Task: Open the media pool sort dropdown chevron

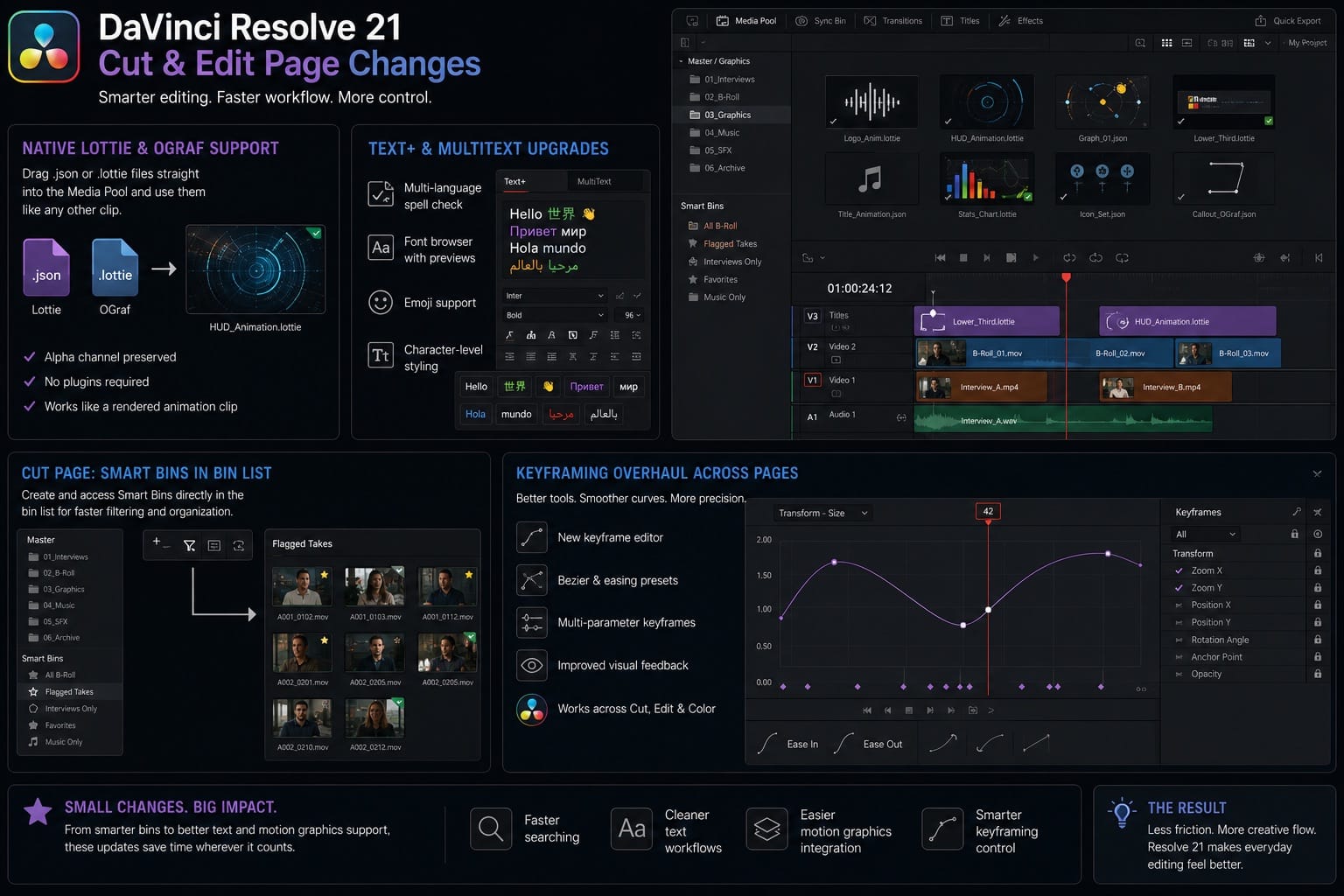Action: [1268, 43]
